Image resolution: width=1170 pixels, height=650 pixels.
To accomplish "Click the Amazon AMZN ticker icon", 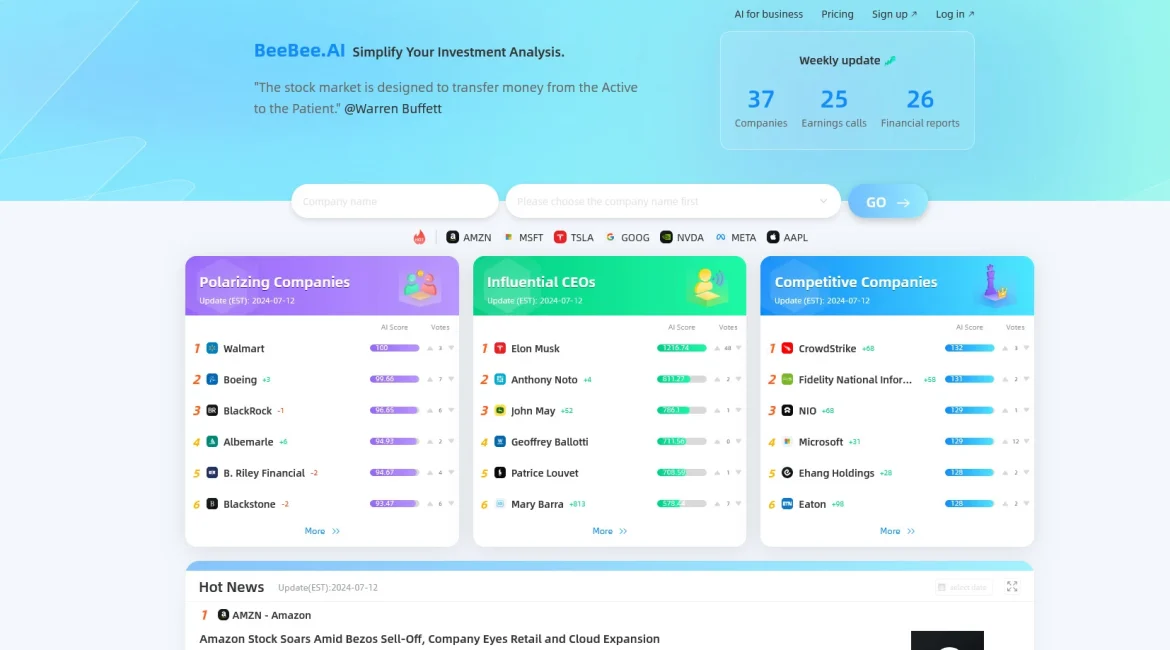I will (452, 237).
